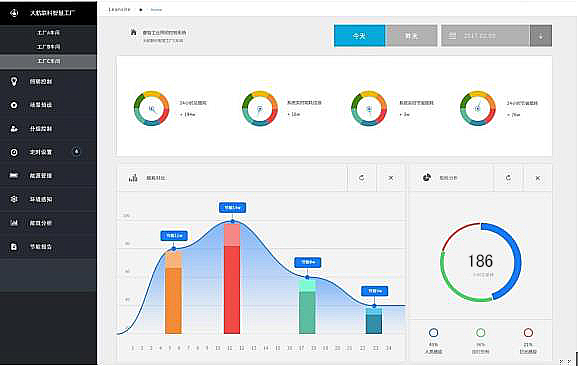Open the gear icon sidebar item

[x=14, y=199]
